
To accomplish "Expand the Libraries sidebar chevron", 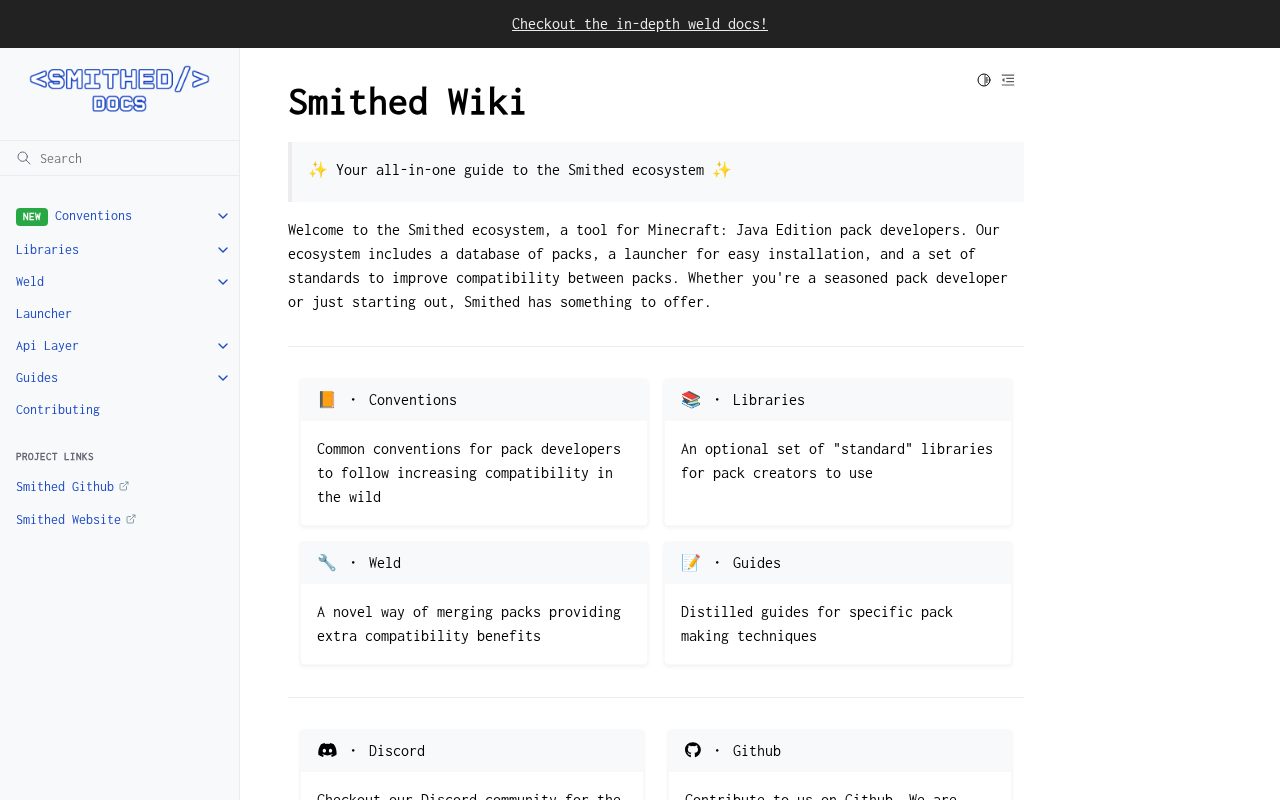I will 223,250.
